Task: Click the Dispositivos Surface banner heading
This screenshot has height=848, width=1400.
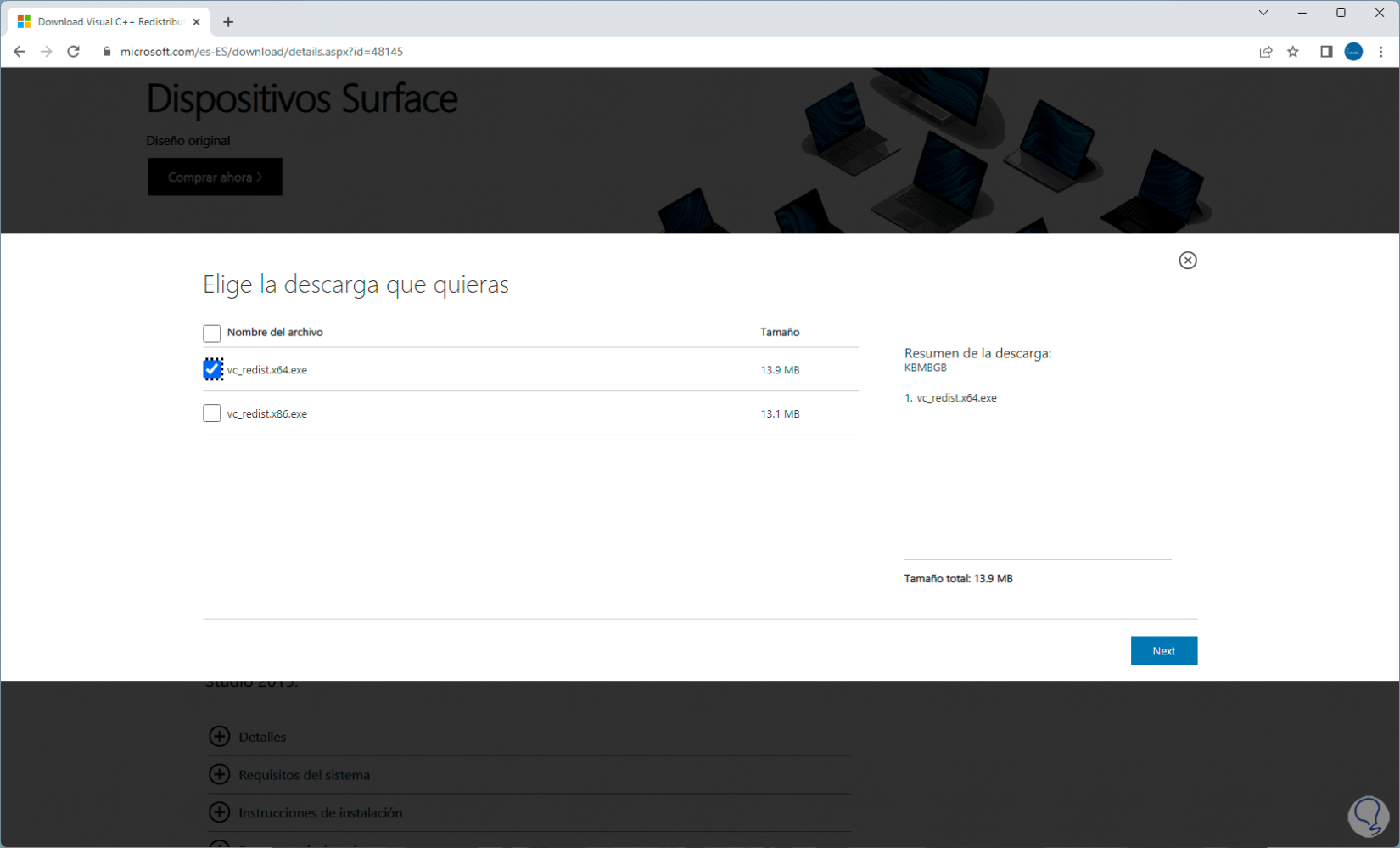Action: coord(302,99)
